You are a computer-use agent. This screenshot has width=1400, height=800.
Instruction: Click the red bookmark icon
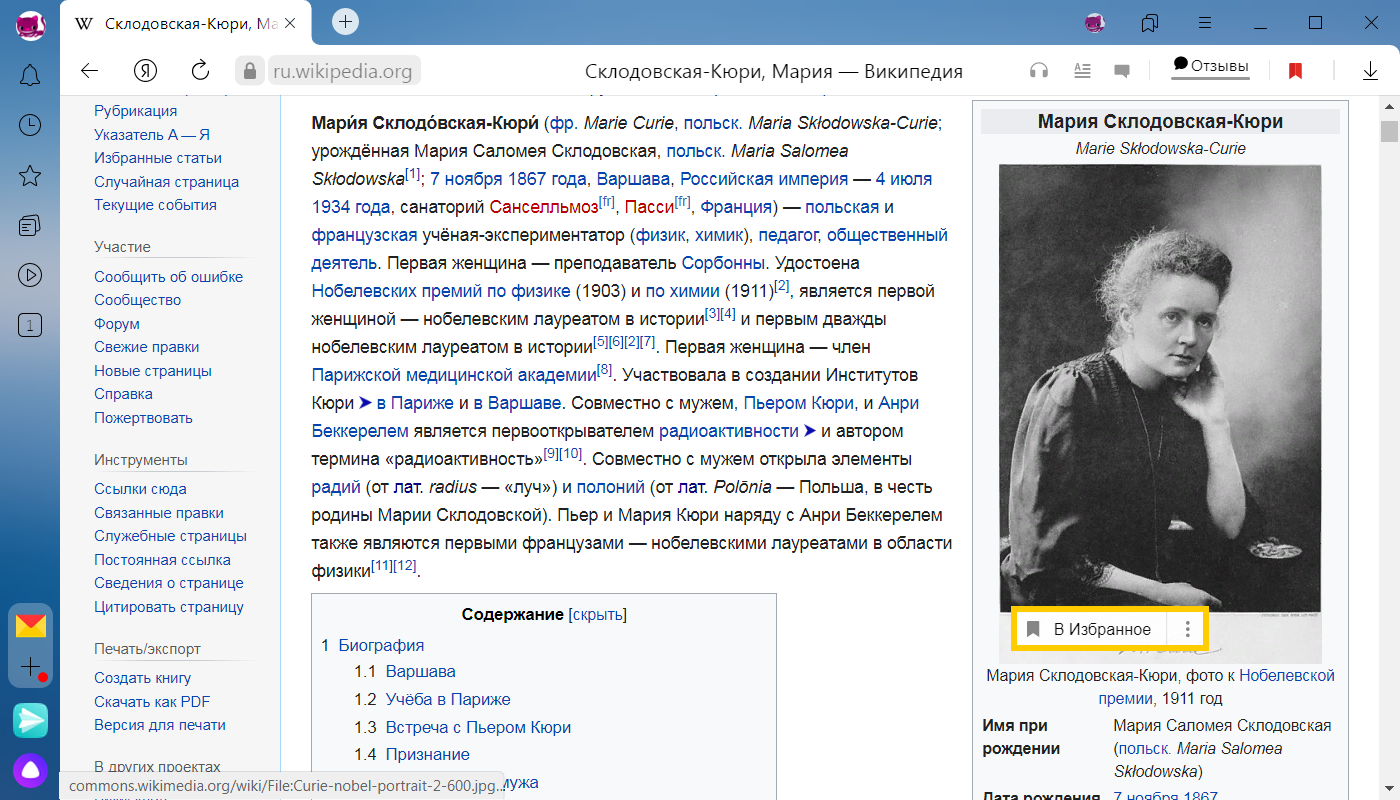1295,71
